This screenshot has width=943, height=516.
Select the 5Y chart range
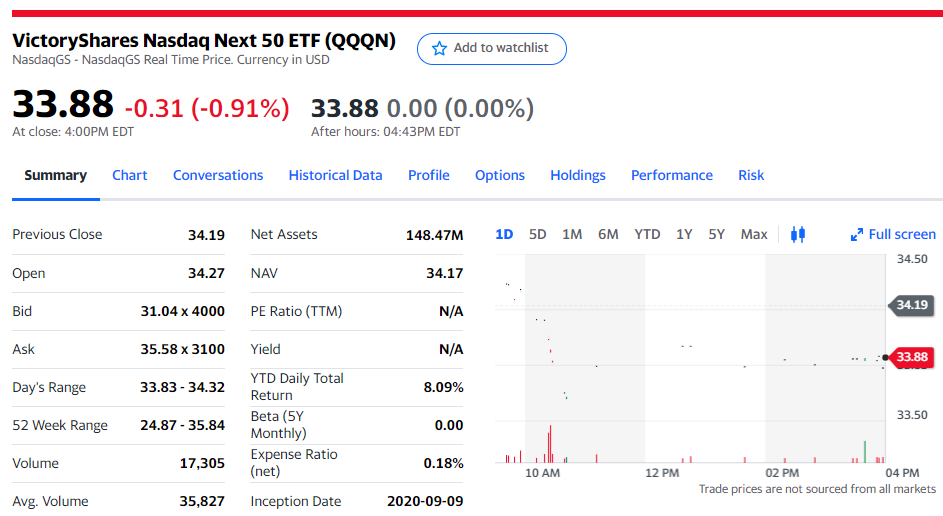tap(716, 234)
